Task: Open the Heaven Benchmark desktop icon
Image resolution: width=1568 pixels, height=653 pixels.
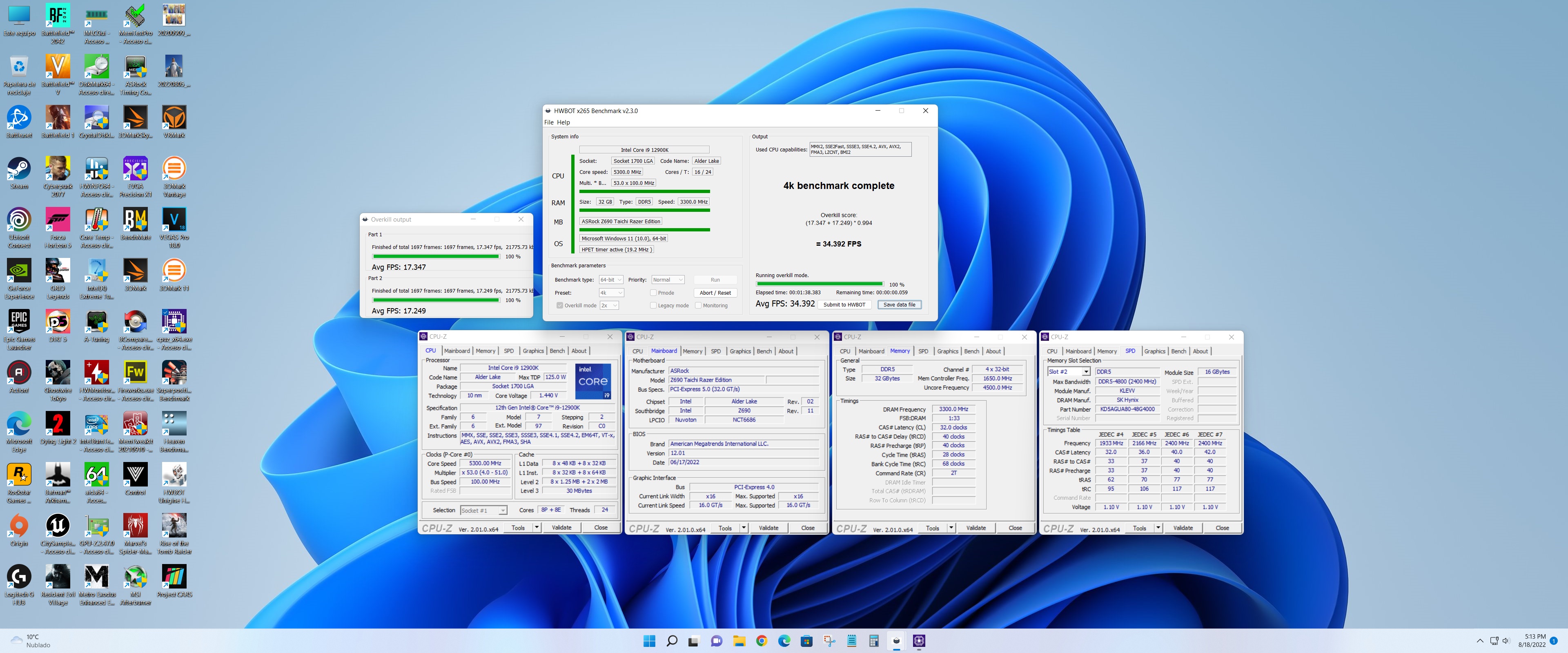Action: 174,432
